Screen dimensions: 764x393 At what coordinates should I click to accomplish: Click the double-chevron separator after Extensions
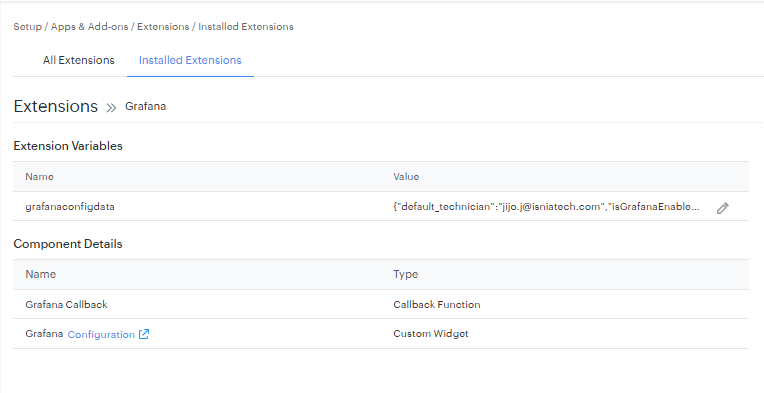click(112, 108)
